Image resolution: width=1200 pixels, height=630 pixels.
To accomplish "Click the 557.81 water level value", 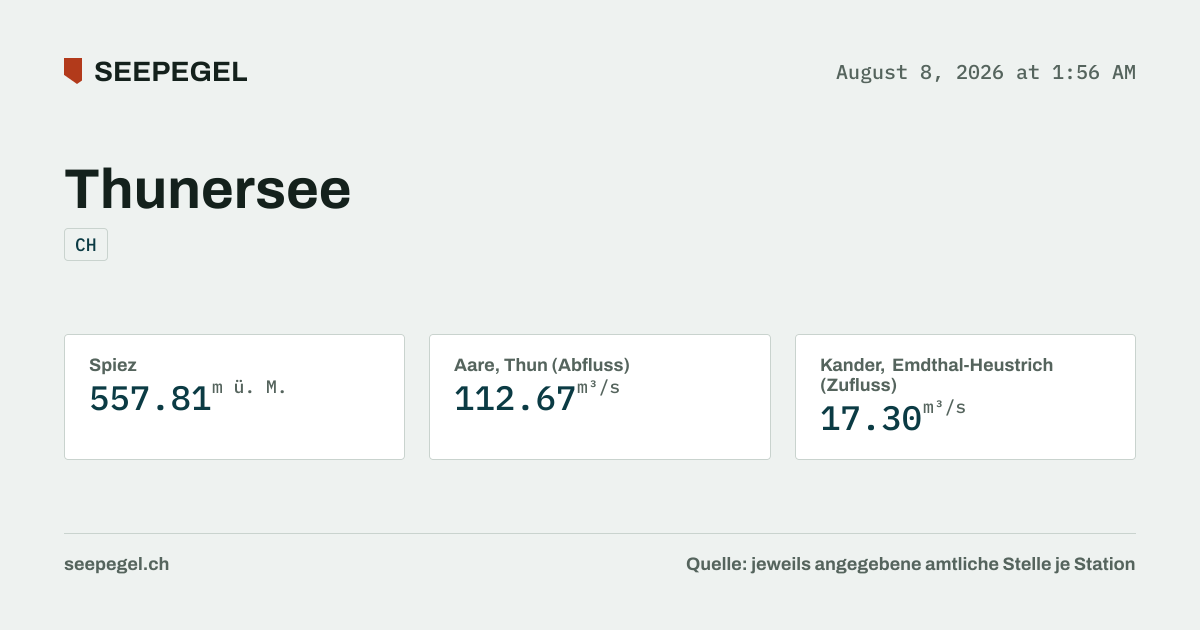I will [150, 399].
